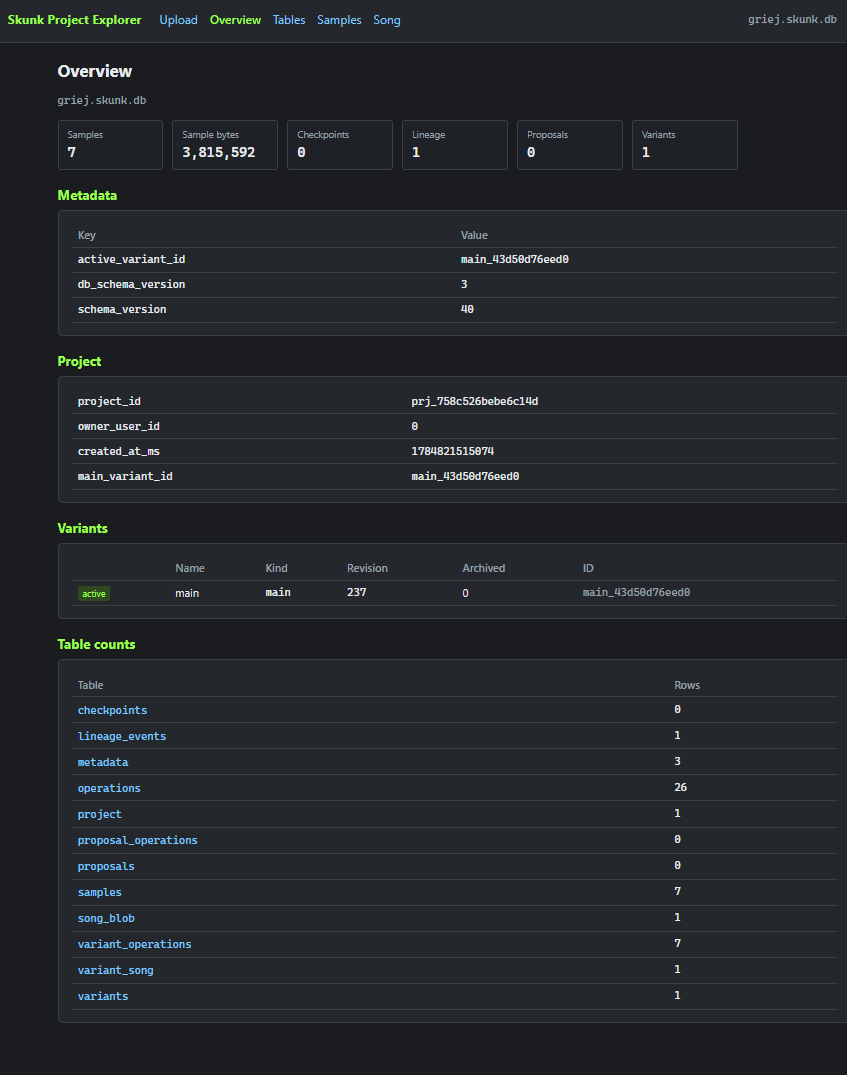The image size is (847, 1075).
Task: Open the proposals table link
Action: [106, 867]
